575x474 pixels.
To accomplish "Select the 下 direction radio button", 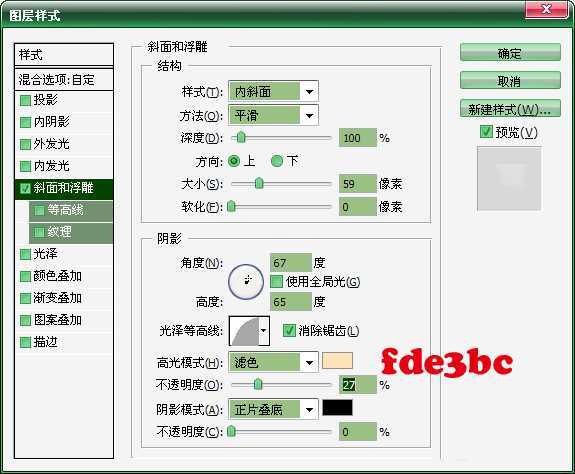I will click(x=277, y=161).
